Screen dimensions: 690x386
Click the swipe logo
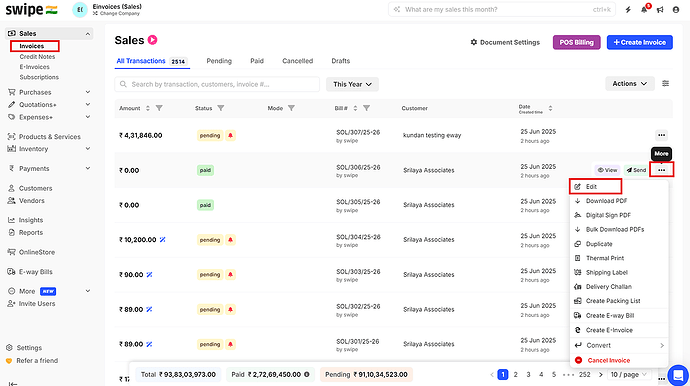pyautogui.click(x=32, y=10)
